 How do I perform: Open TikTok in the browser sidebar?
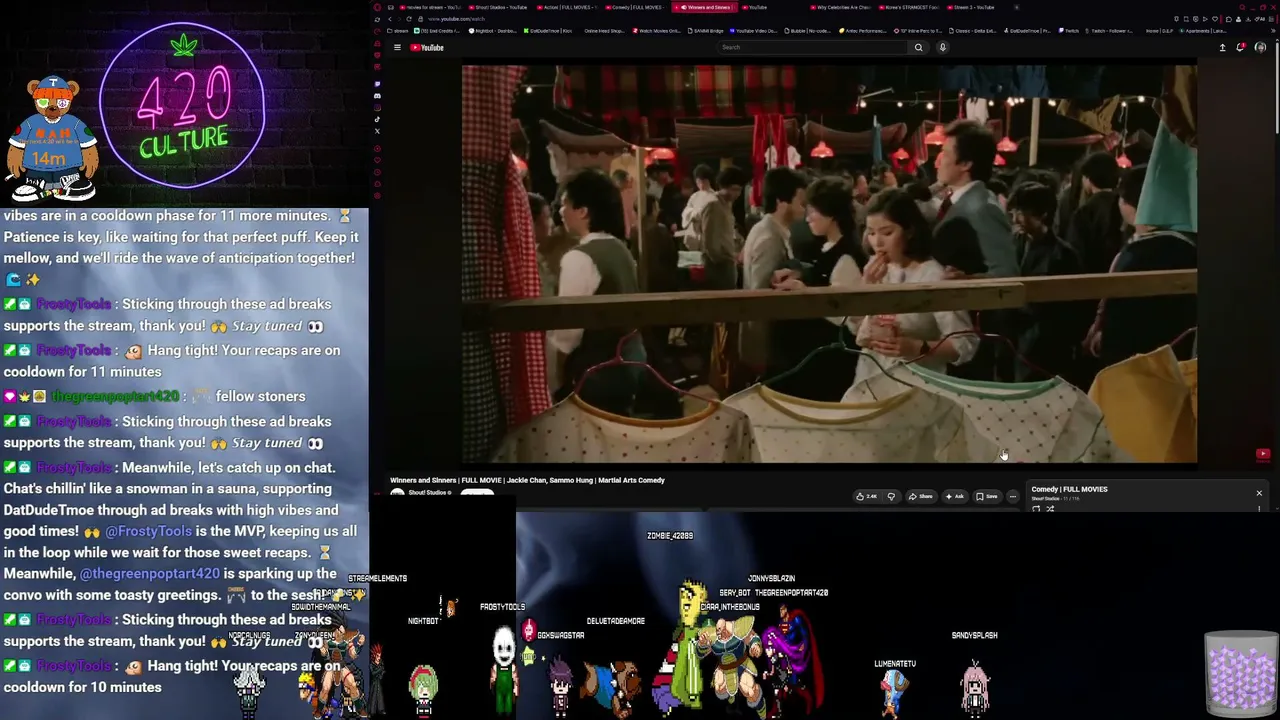[x=377, y=120]
